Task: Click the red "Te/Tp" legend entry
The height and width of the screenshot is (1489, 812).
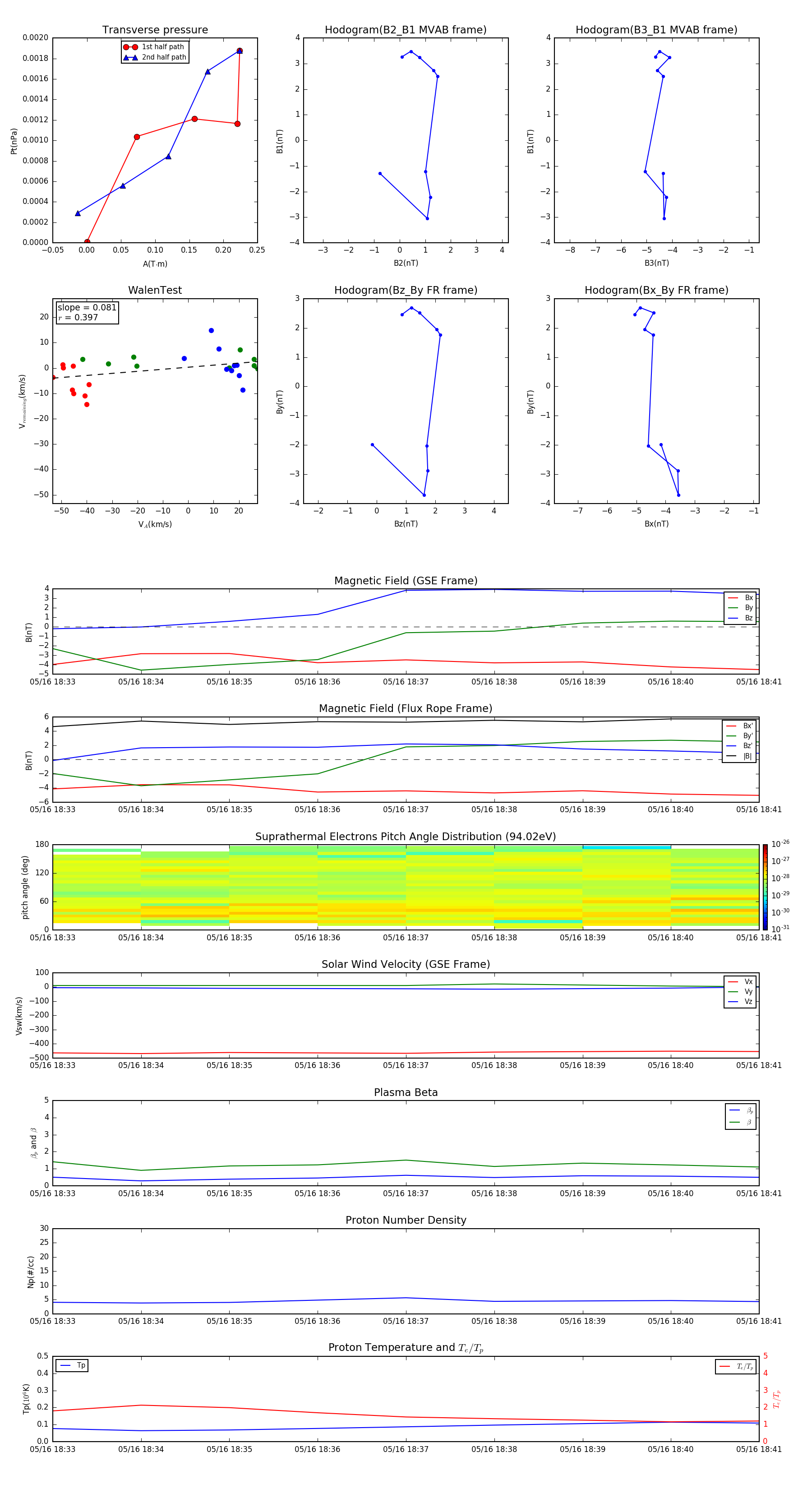Action: tap(736, 1366)
